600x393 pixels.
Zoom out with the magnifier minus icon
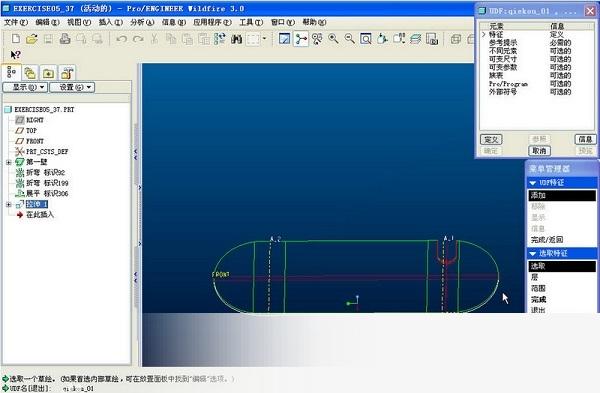click(349, 39)
